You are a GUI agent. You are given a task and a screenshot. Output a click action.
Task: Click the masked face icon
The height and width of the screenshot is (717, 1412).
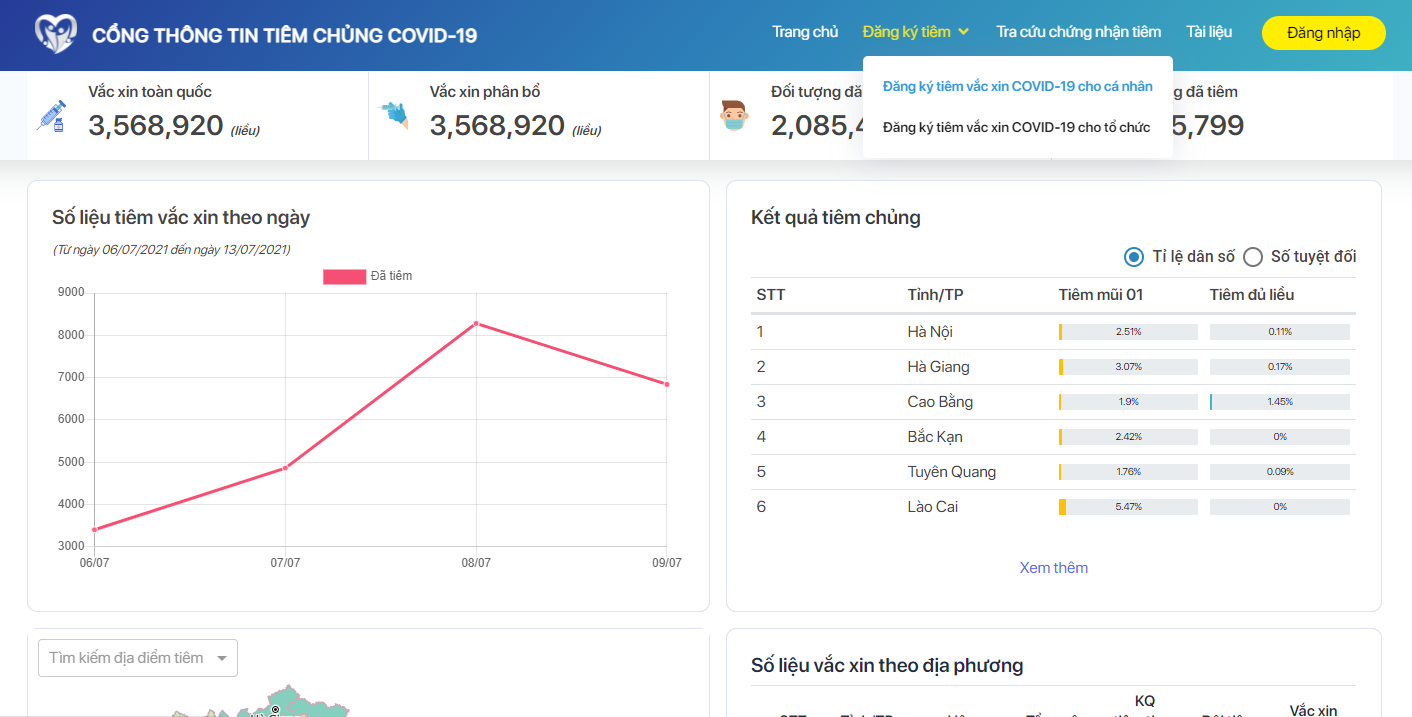(x=735, y=116)
